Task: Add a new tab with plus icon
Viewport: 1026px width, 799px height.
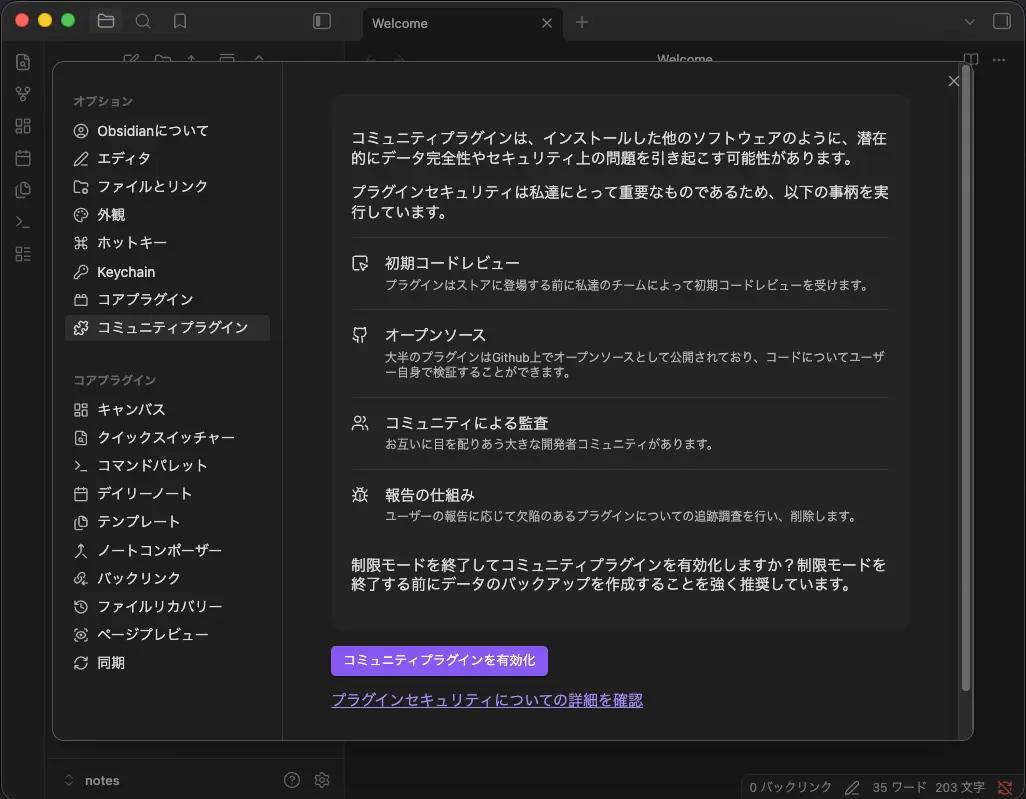Action: 582,22
